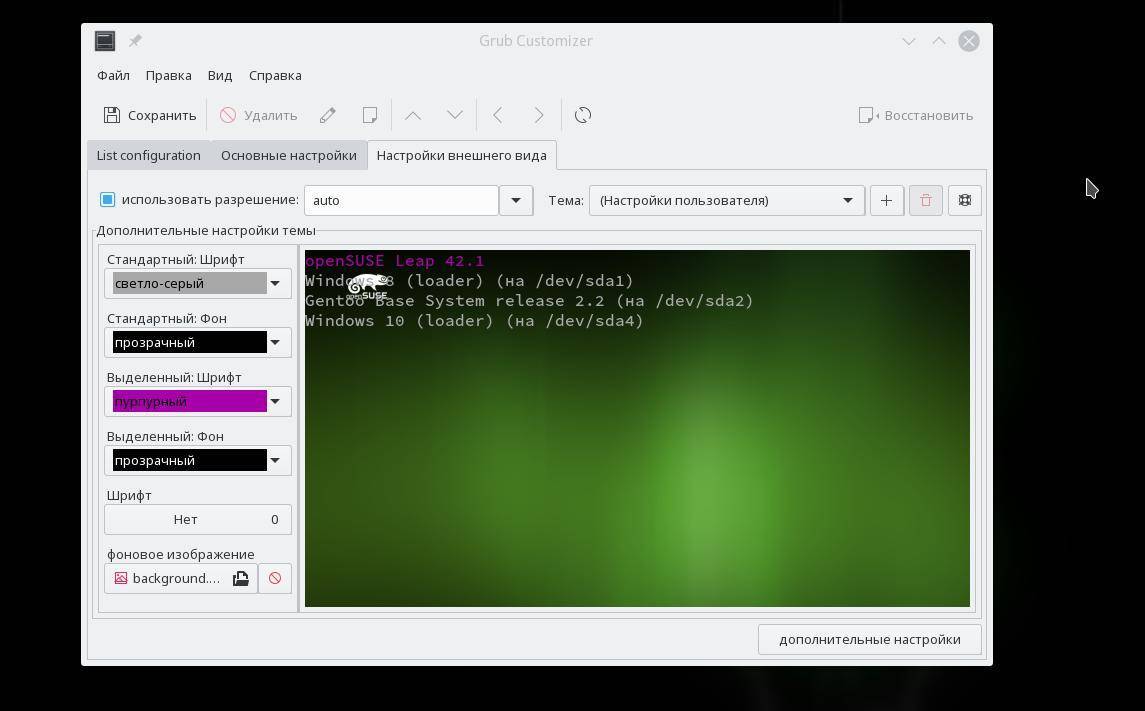Switch to the List configuration tab

coord(148,155)
